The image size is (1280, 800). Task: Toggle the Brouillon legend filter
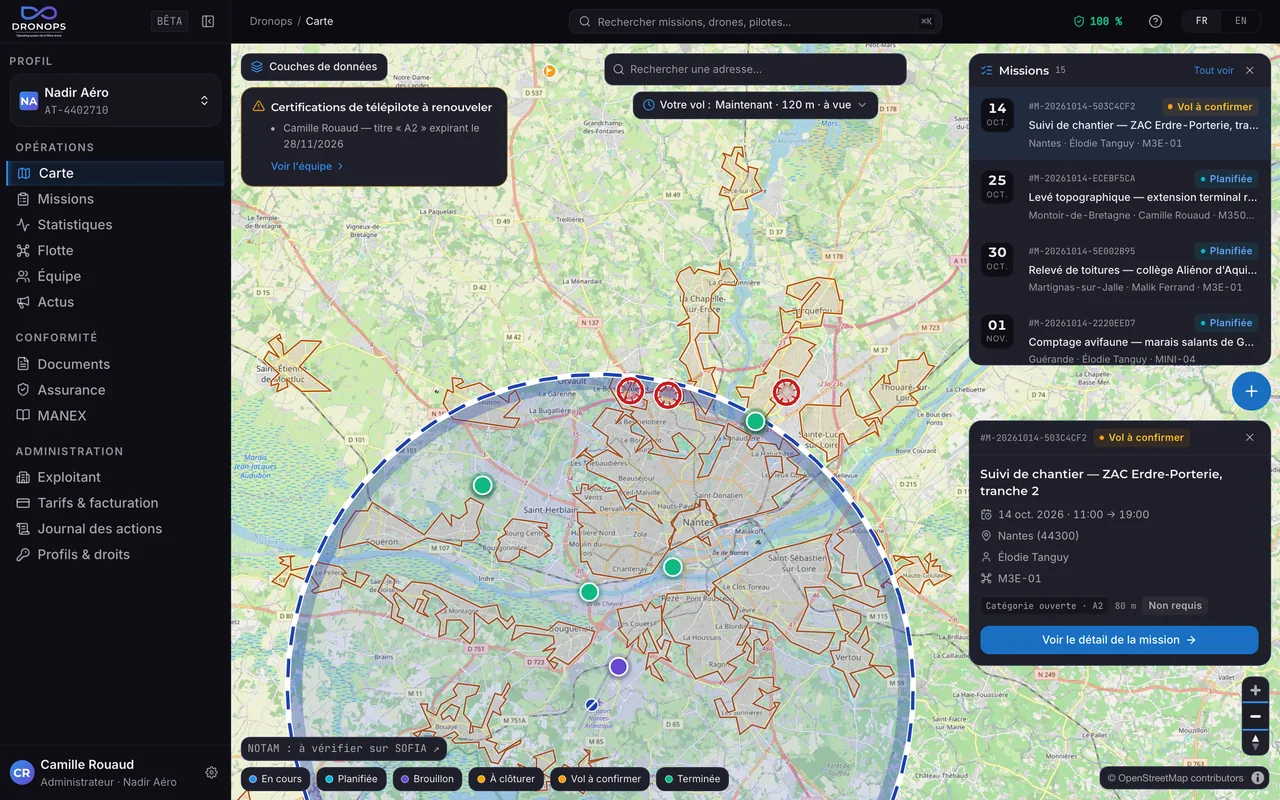pos(427,779)
